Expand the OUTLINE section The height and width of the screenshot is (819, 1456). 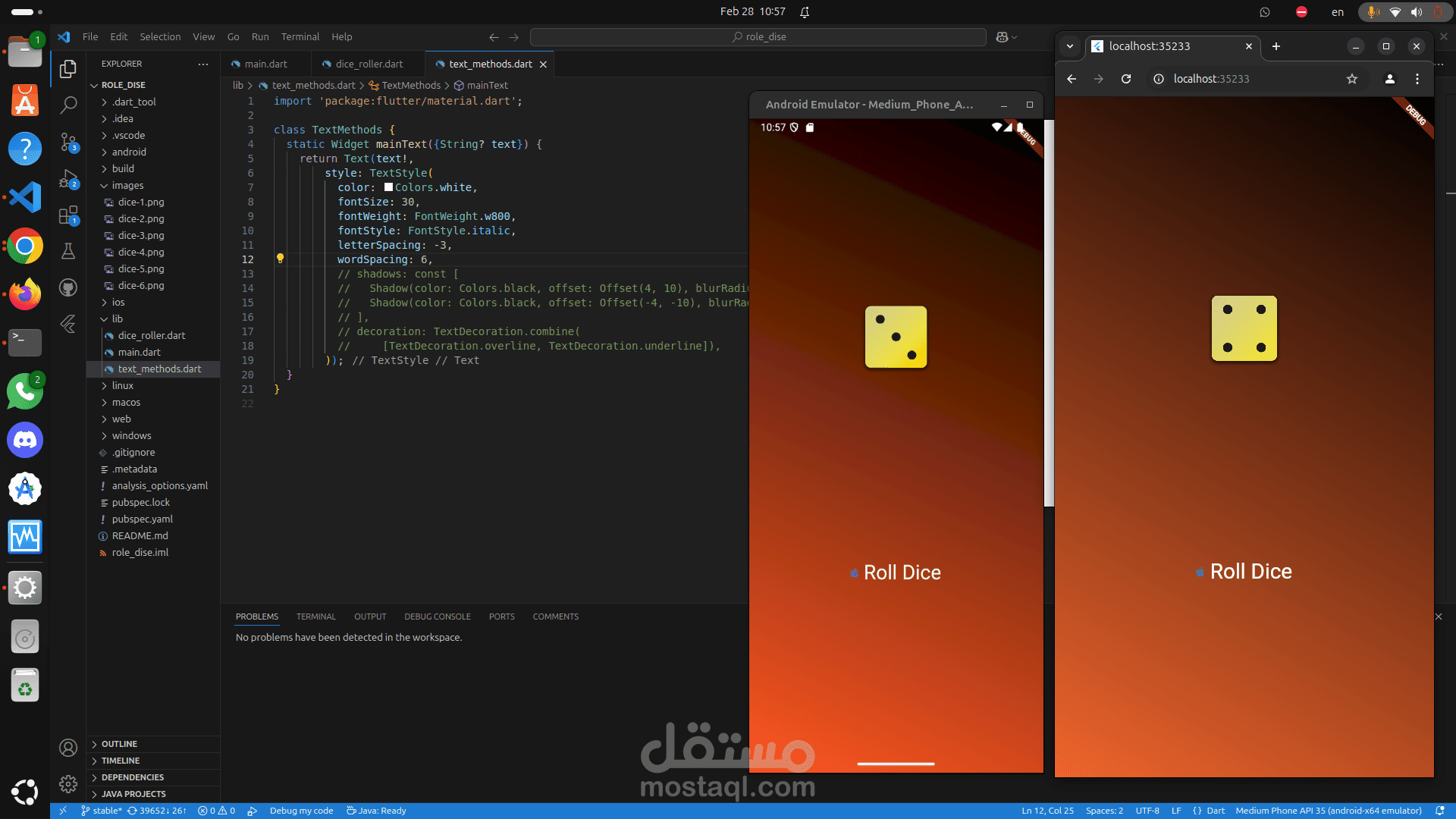[x=119, y=744]
